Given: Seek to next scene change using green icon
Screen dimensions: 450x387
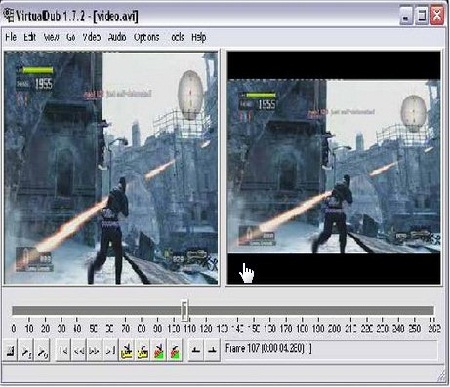Looking at the screenshot, I should [175, 351].
